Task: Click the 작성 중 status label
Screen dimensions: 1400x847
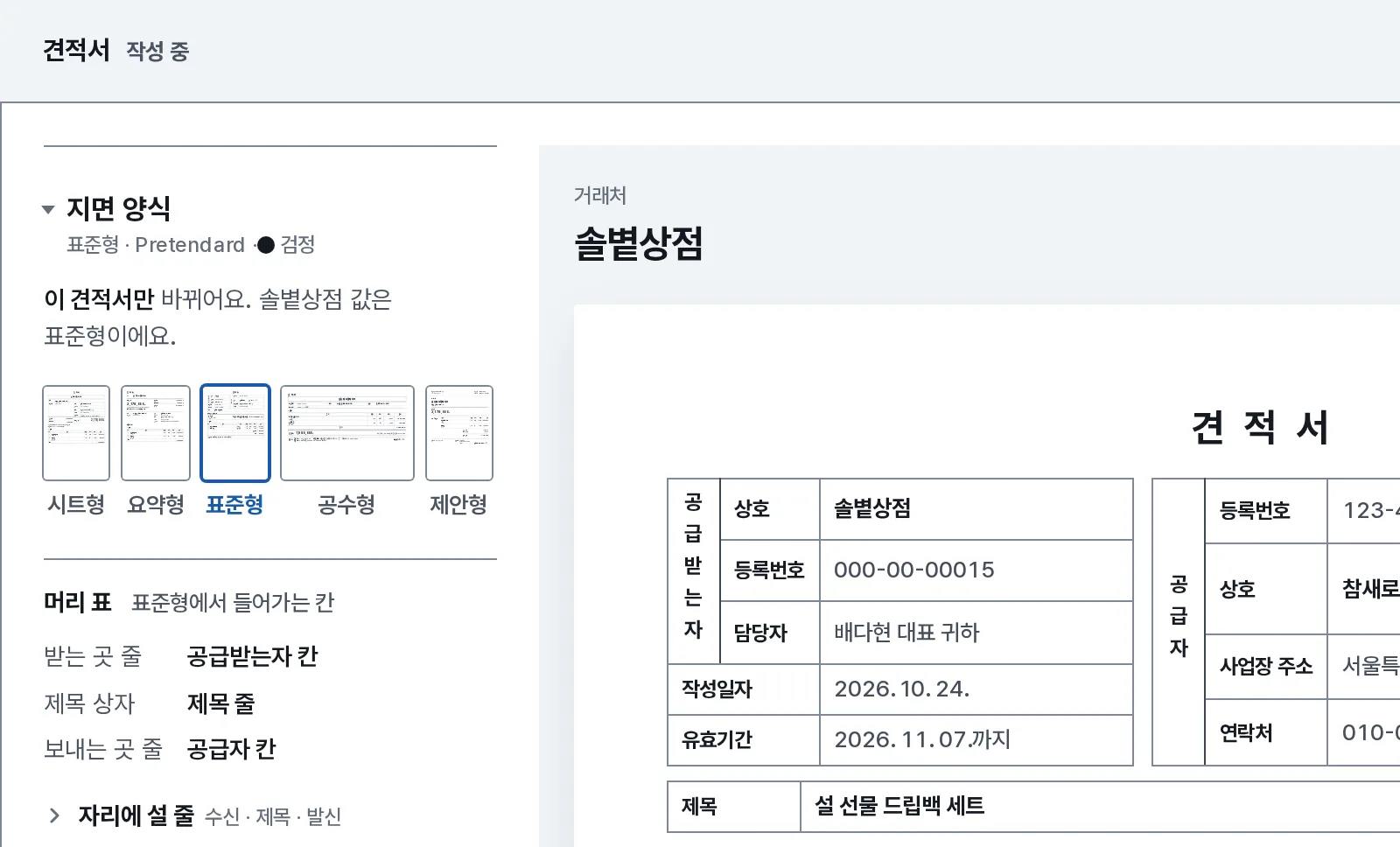Action: (x=157, y=51)
